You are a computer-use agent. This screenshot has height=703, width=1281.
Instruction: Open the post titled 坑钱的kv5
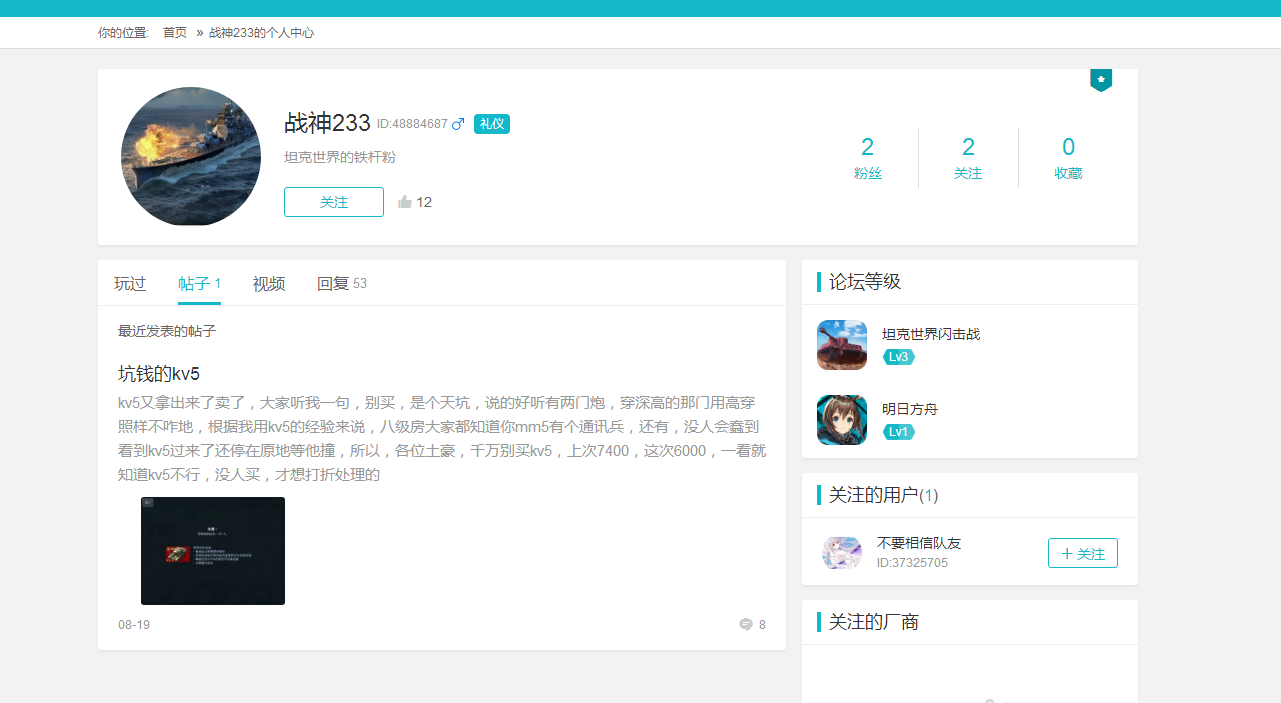159,374
